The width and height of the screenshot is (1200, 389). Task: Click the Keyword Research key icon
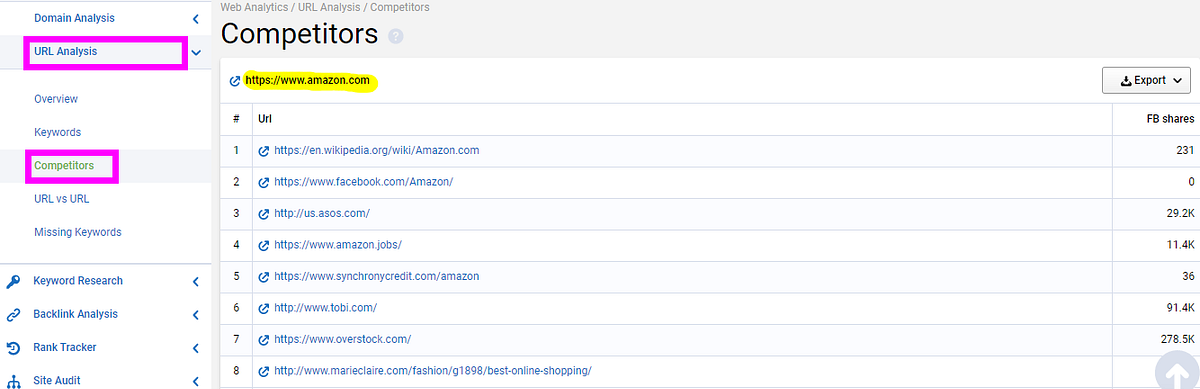(14, 281)
